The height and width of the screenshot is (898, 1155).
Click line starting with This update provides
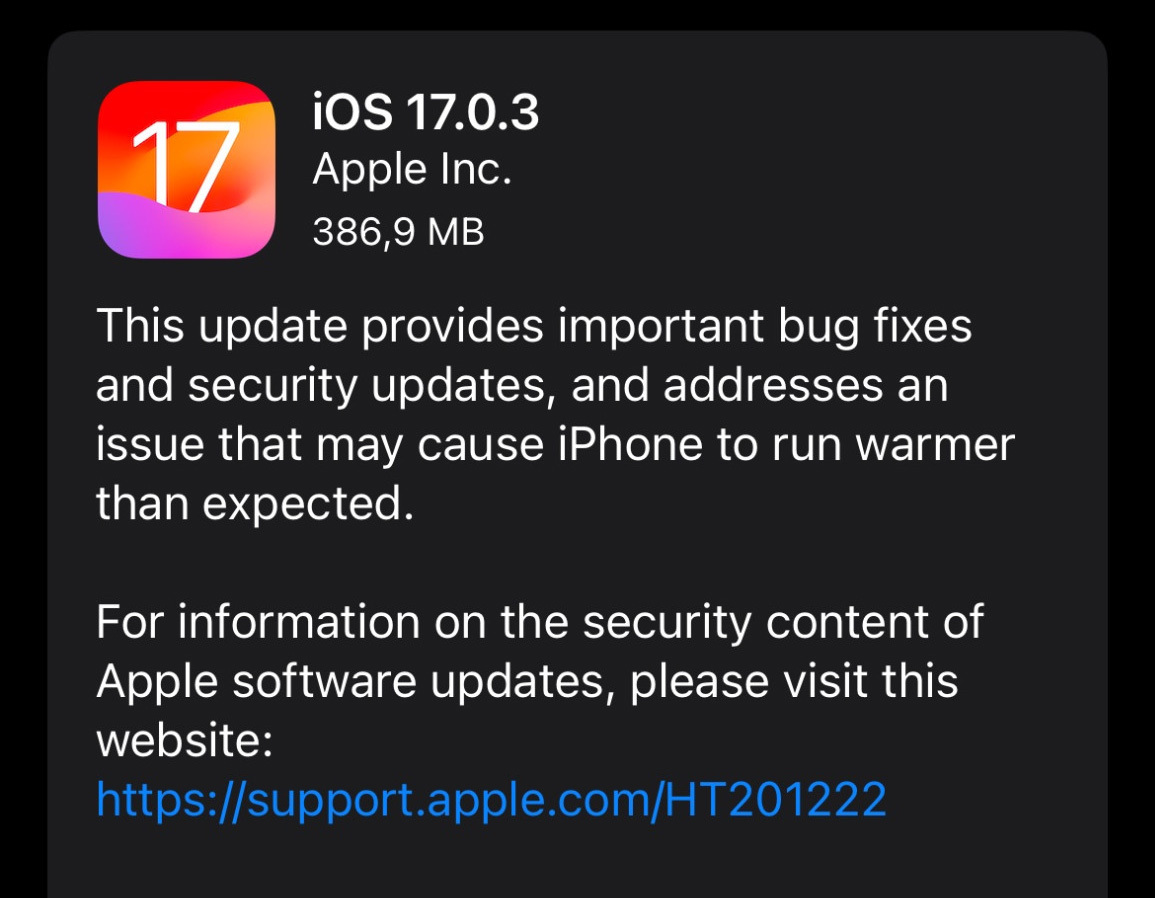click(534, 327)
